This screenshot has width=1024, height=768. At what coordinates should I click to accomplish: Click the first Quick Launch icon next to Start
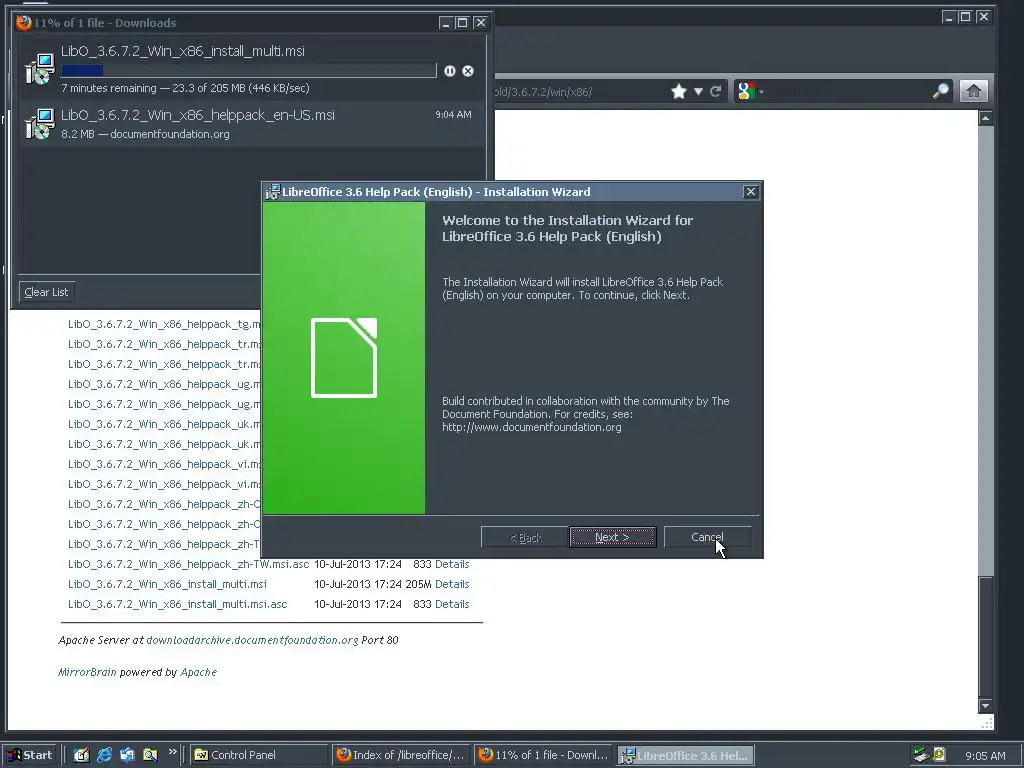click(81, 755)
